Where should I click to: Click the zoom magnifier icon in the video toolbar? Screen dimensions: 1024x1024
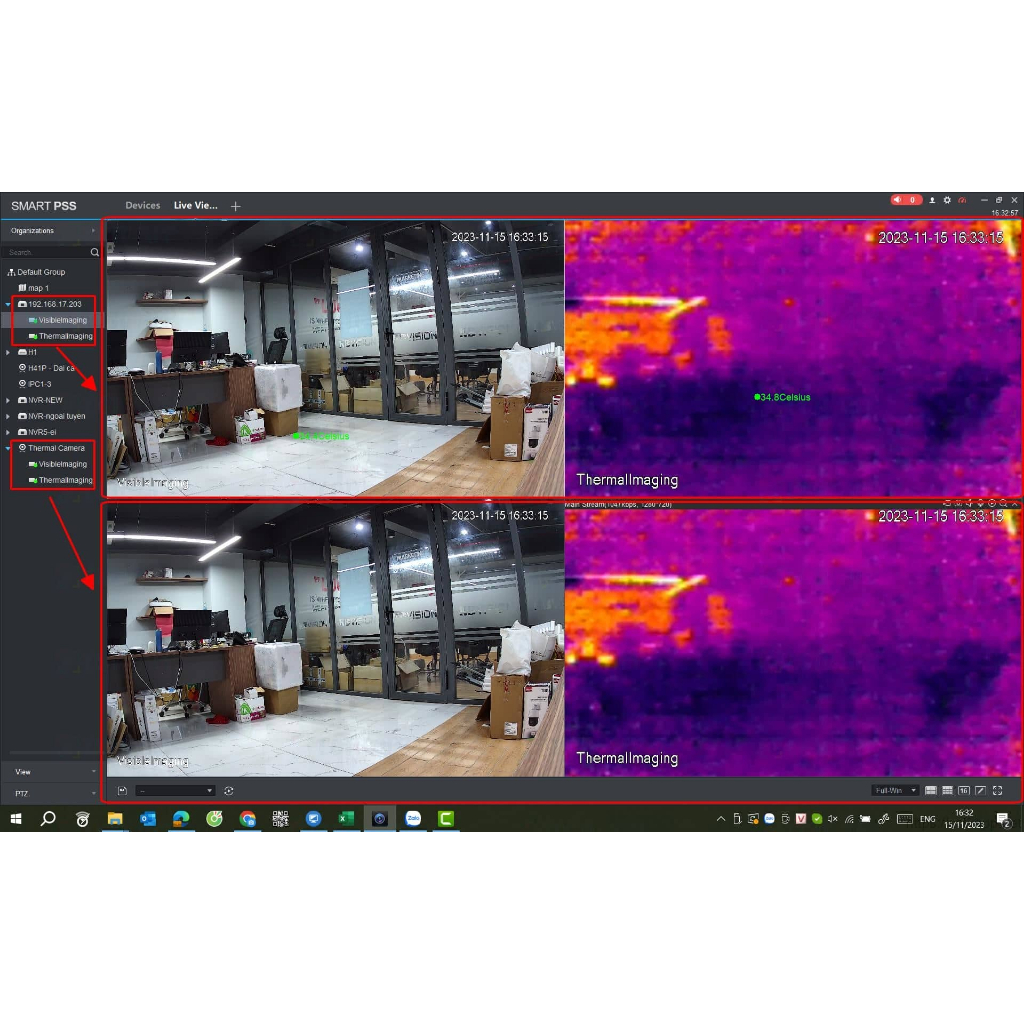coord(1004,504)
